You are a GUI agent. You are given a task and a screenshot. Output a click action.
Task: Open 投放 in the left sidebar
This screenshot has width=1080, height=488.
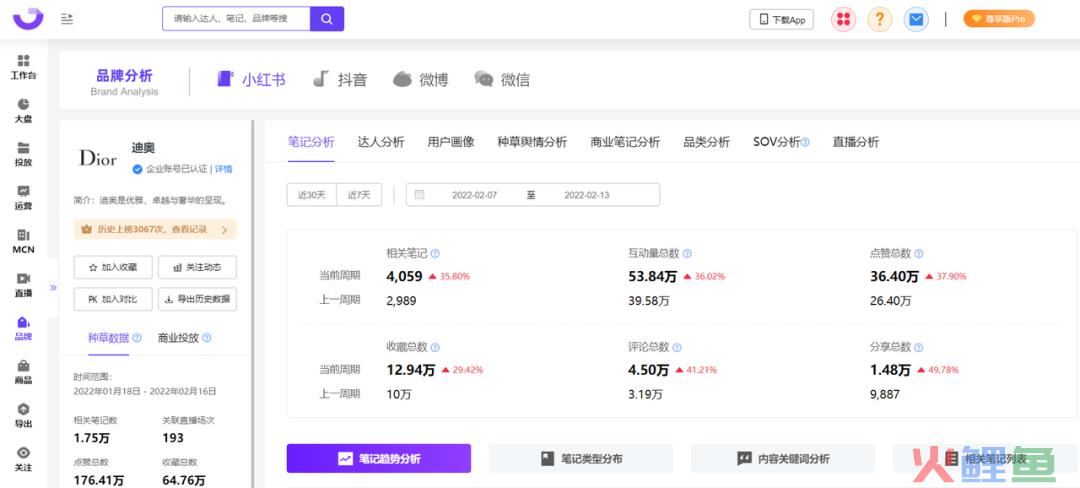click(23, 154)
